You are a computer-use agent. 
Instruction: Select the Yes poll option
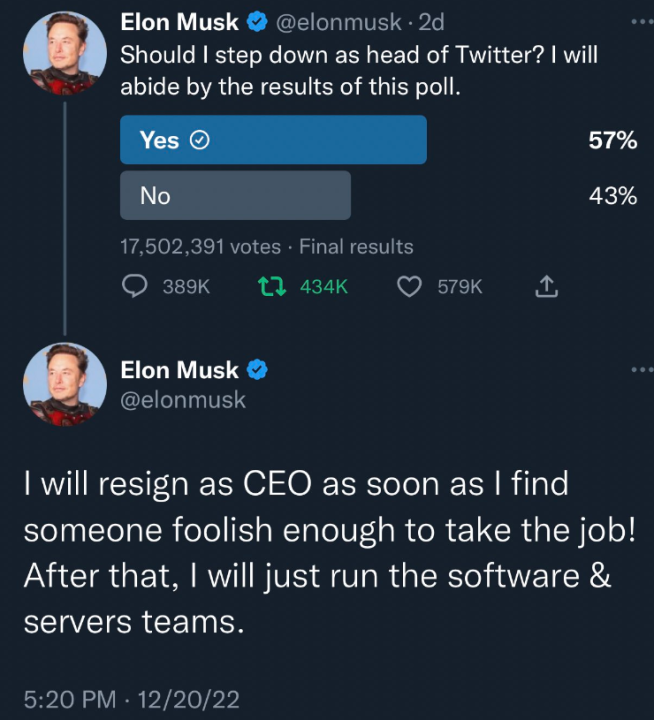coord(273,140)
